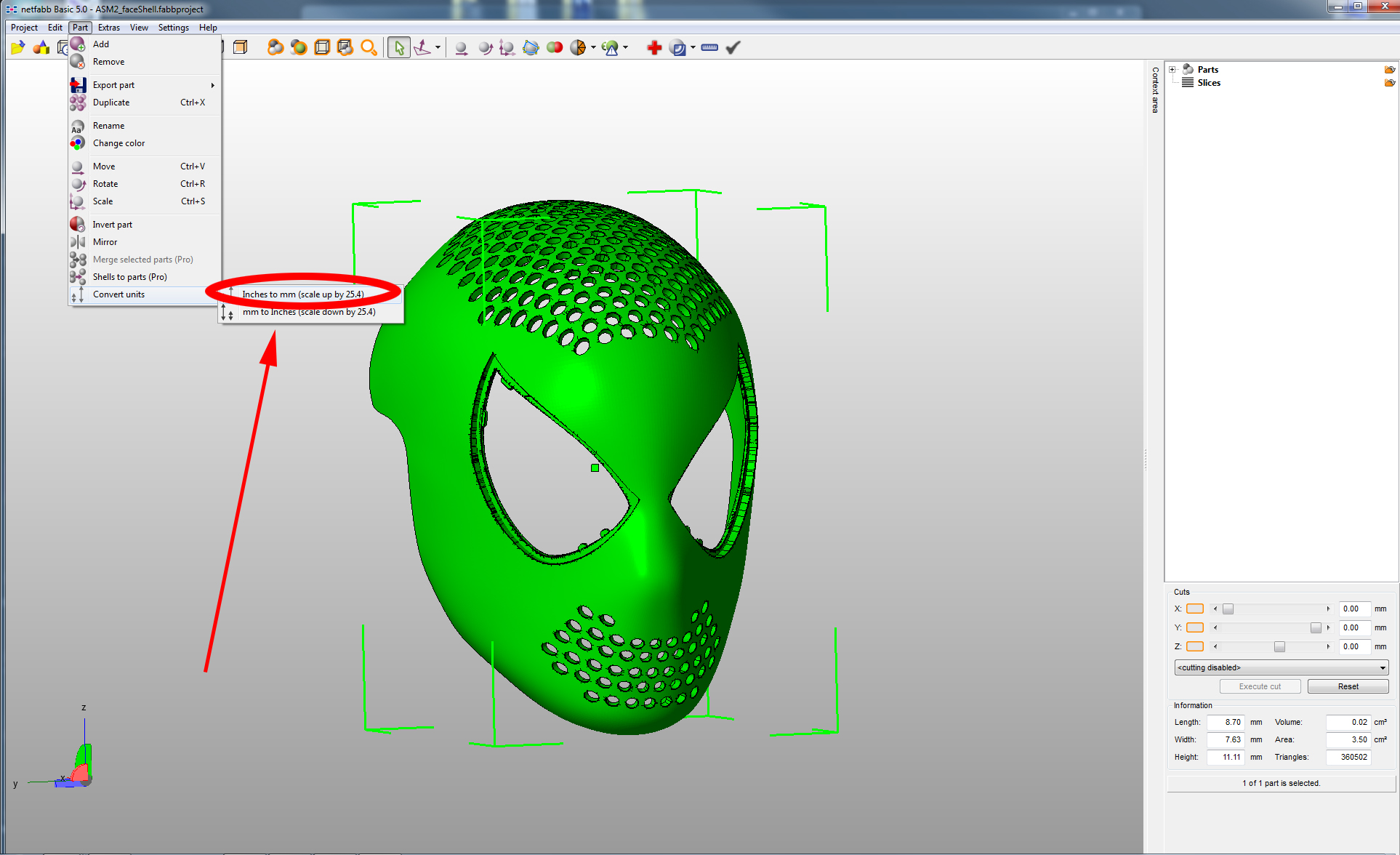
Task: Click the blue ruler toolbar icon
Action: pyautogui.click(x=710, y=48)
